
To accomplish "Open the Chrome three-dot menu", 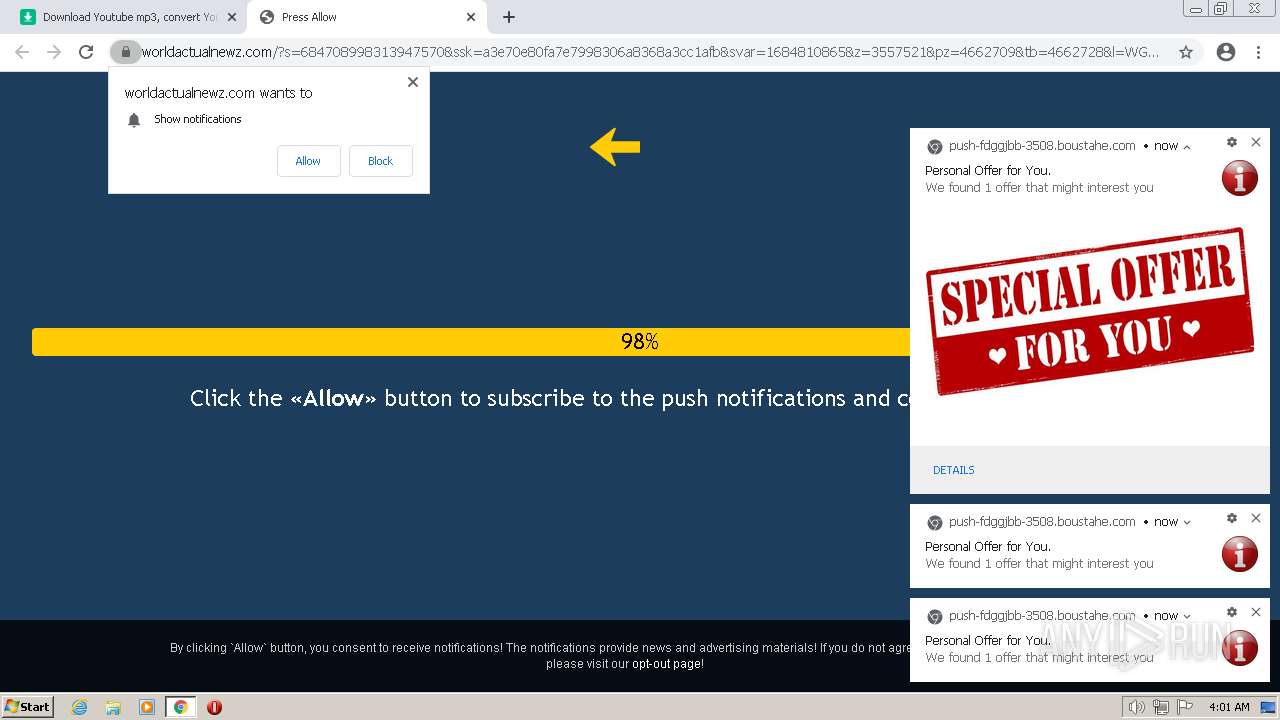I will click(x=1258, y=52).
